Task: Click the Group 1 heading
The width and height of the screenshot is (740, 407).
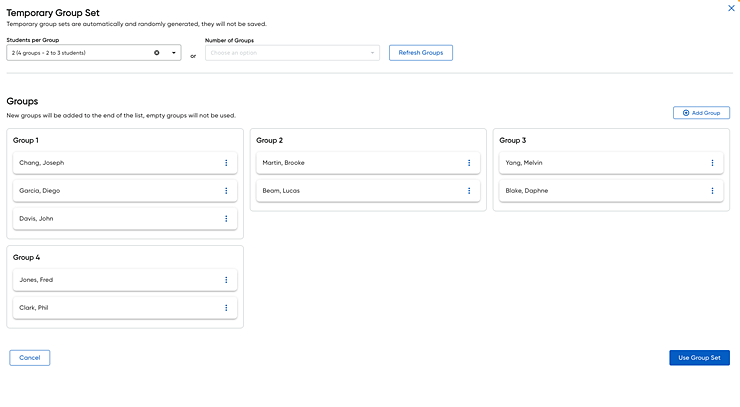Action: coord(26,140)
